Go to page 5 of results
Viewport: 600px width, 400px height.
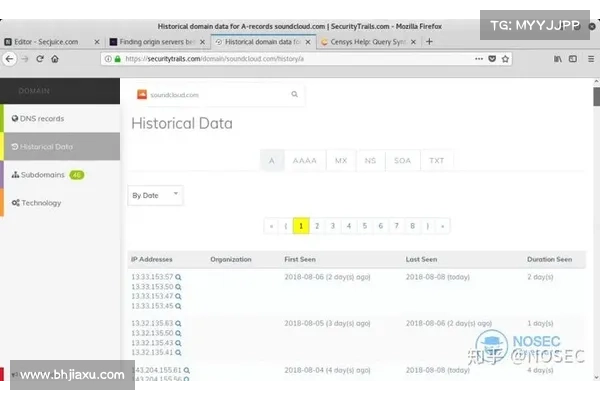pos(365,226)
